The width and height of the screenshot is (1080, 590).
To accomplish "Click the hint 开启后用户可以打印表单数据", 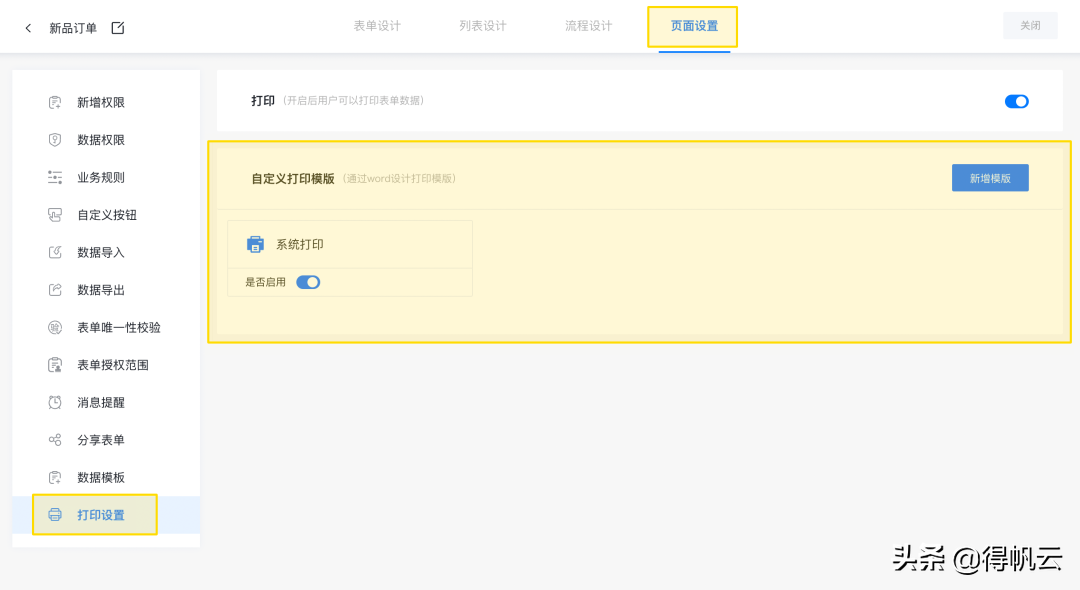I will tap(354, 101).
